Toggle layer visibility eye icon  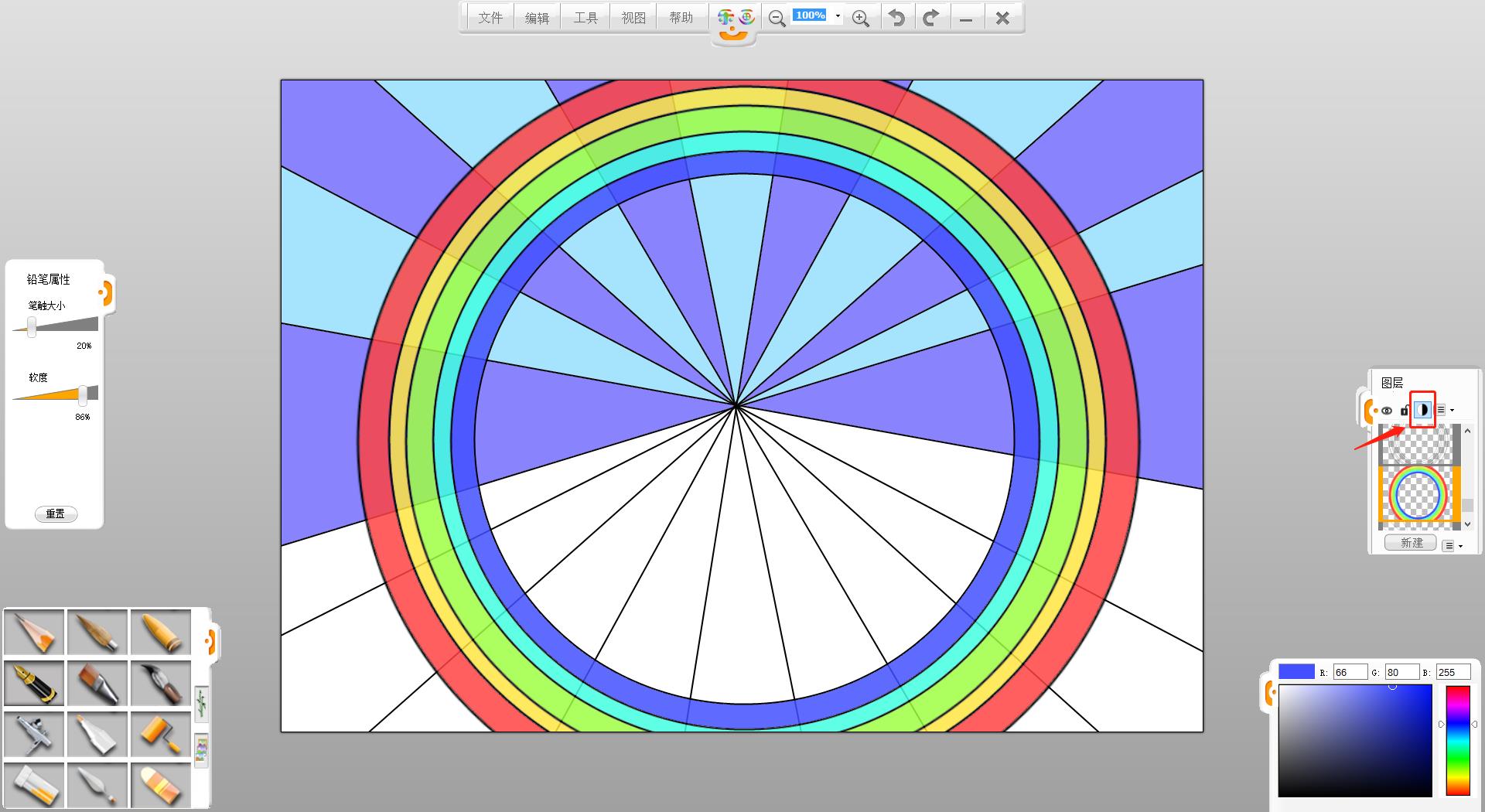[1387, 411]
